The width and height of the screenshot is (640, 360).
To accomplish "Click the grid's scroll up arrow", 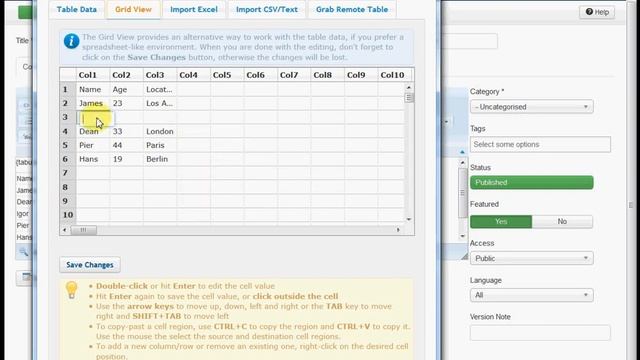I will coord(409,87).
